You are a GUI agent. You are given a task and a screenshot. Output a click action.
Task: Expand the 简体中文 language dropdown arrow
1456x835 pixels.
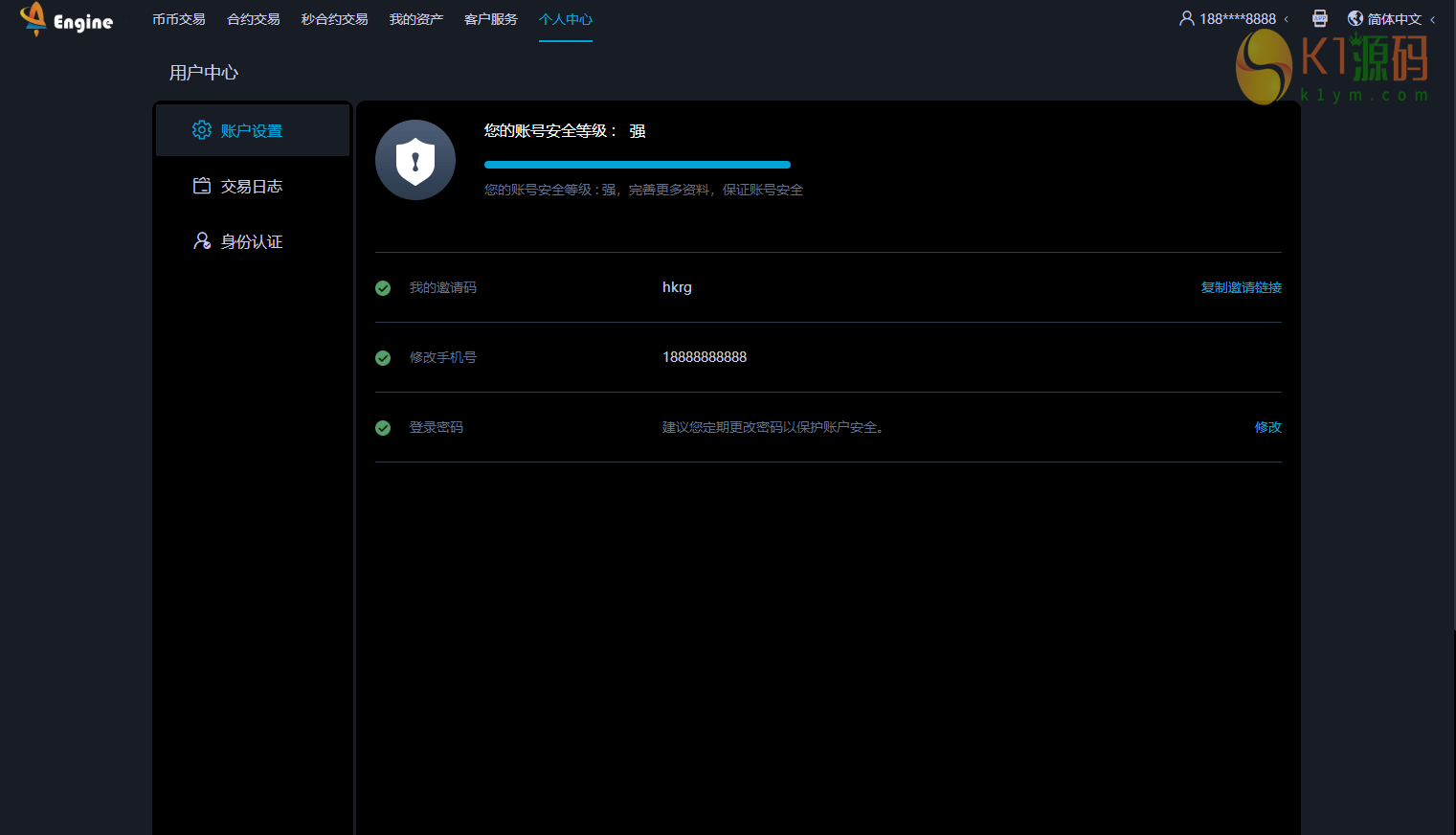coord(1432,19)
